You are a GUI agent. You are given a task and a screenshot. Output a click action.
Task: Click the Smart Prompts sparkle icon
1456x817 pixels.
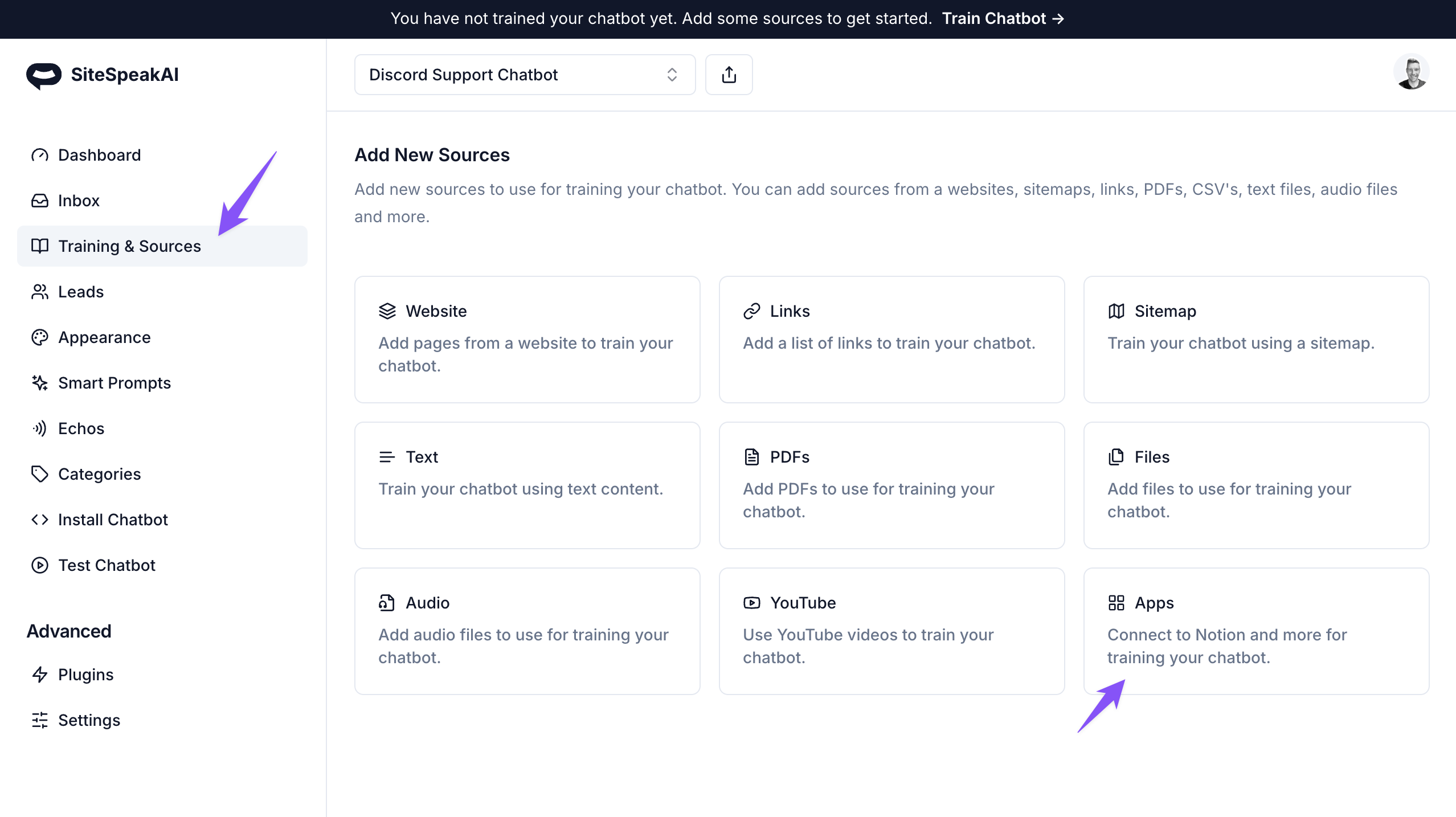tap(39, 383)
